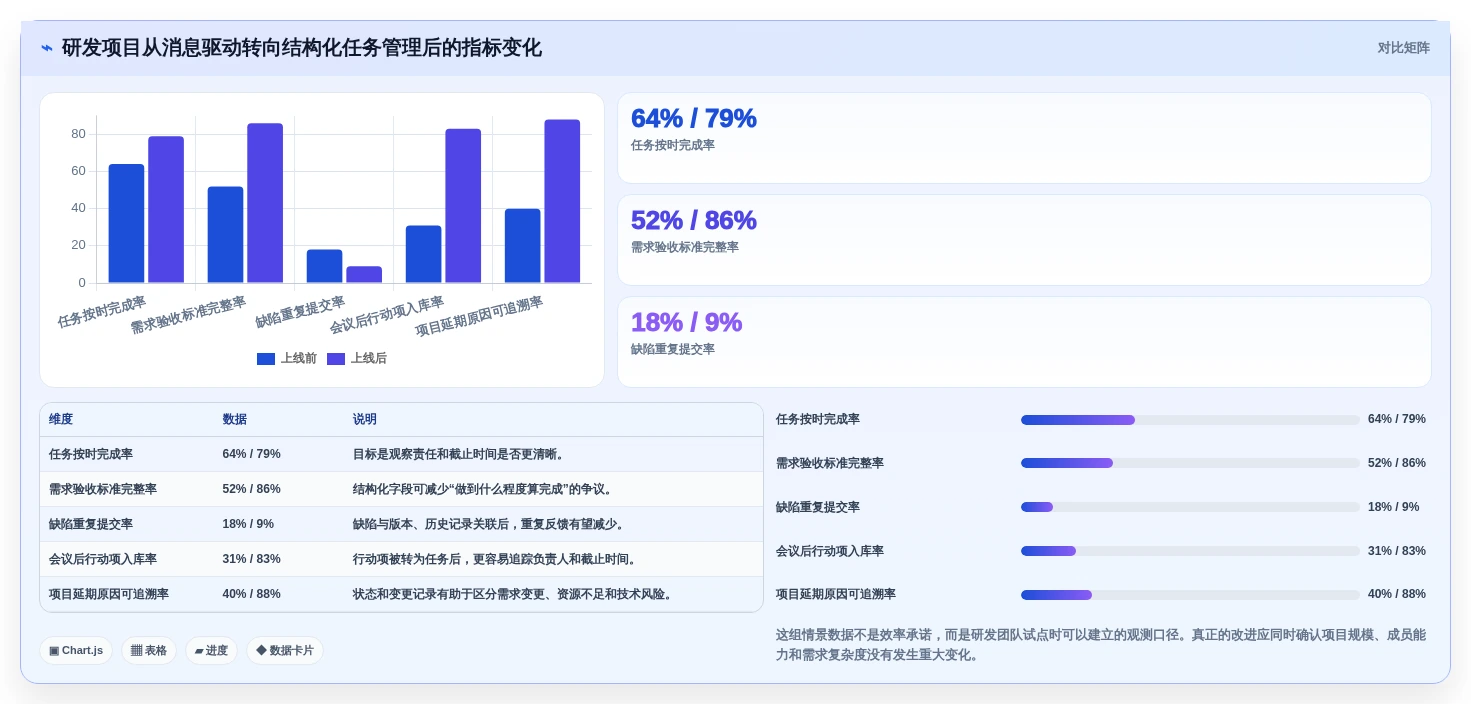Click the 上线后 bar for 项目延期原因可追溯率

562,201
